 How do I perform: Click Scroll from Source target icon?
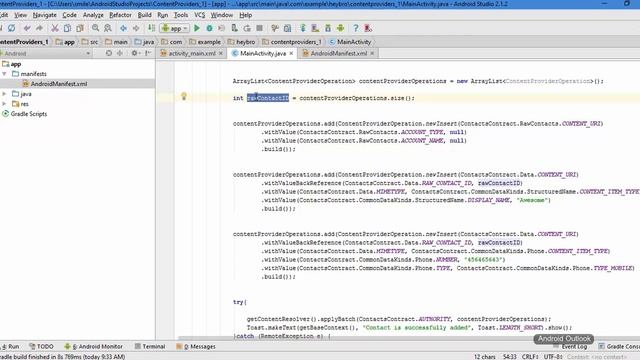pos(109,53)
